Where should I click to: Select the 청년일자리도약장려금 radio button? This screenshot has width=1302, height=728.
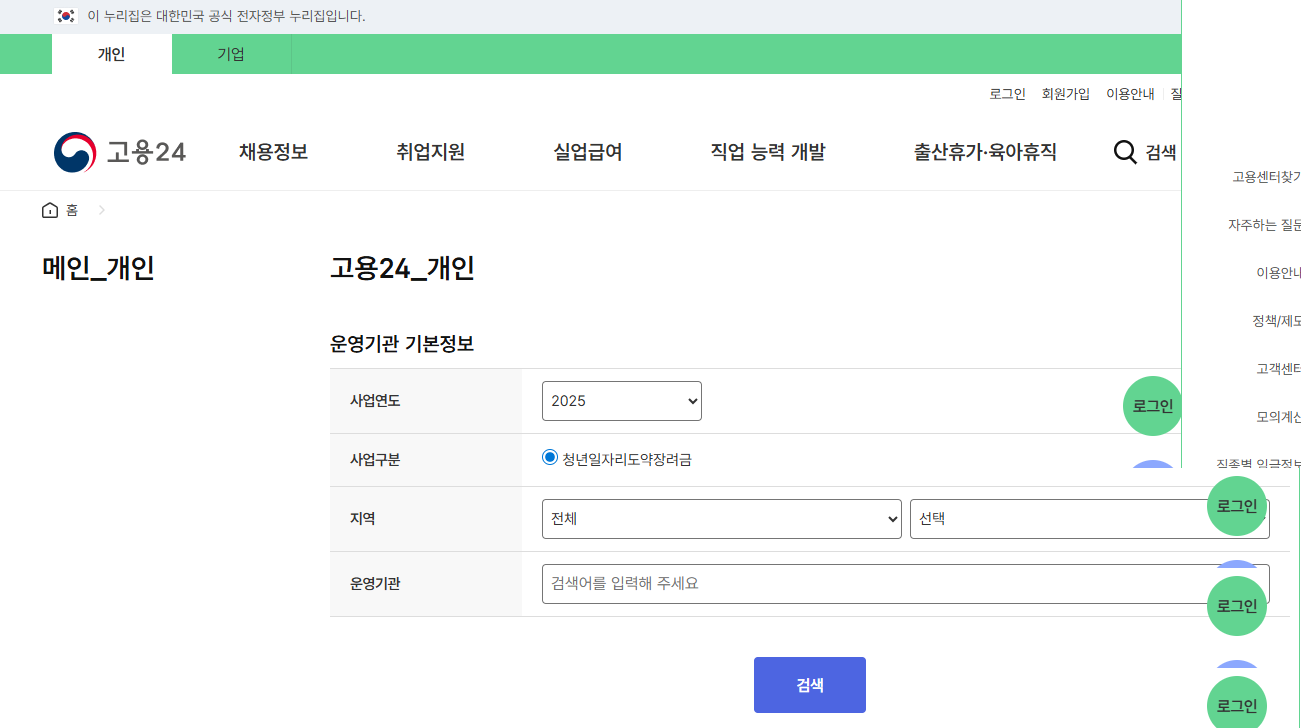(548, 457)
